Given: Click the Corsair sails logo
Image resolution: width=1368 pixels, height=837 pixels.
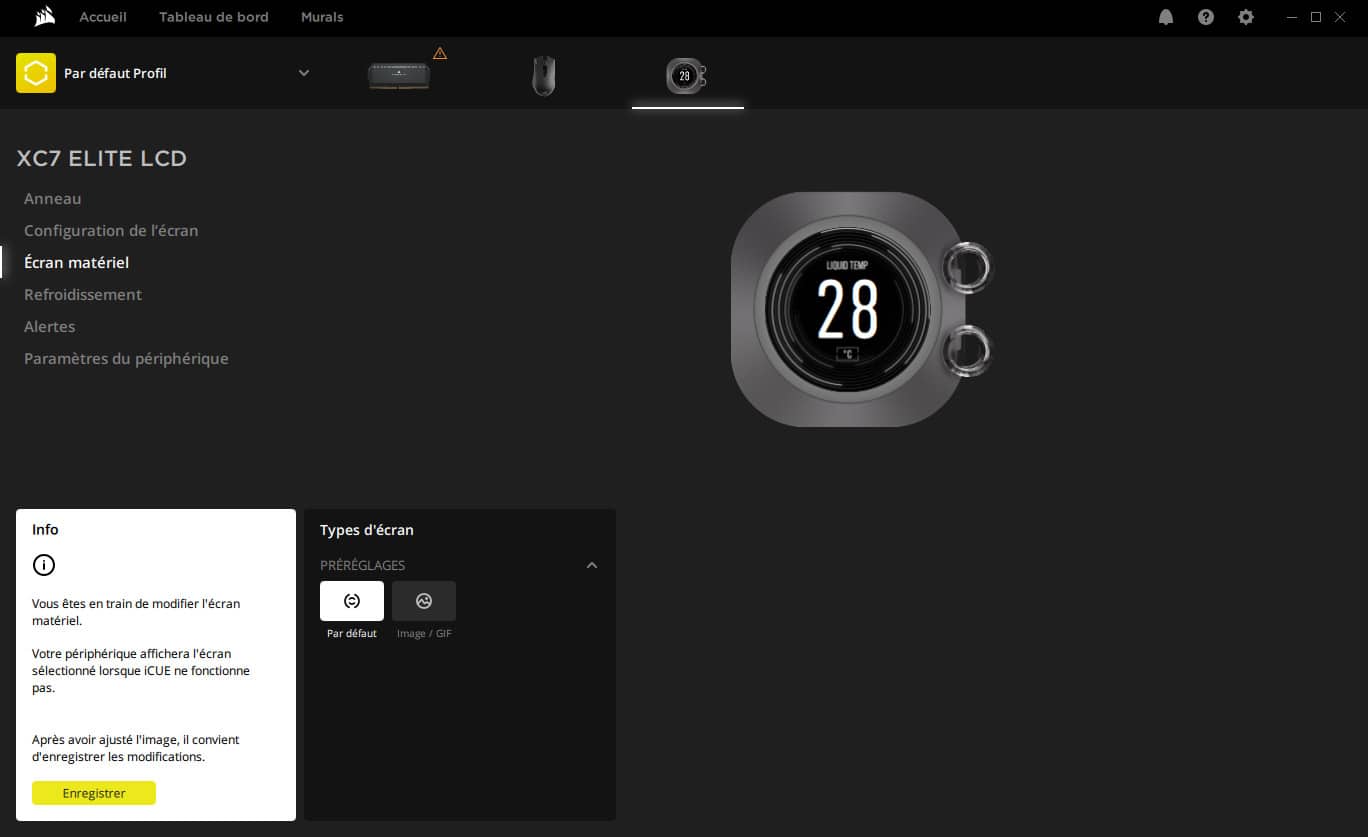Looking at the screenshot, I should 44,17.
